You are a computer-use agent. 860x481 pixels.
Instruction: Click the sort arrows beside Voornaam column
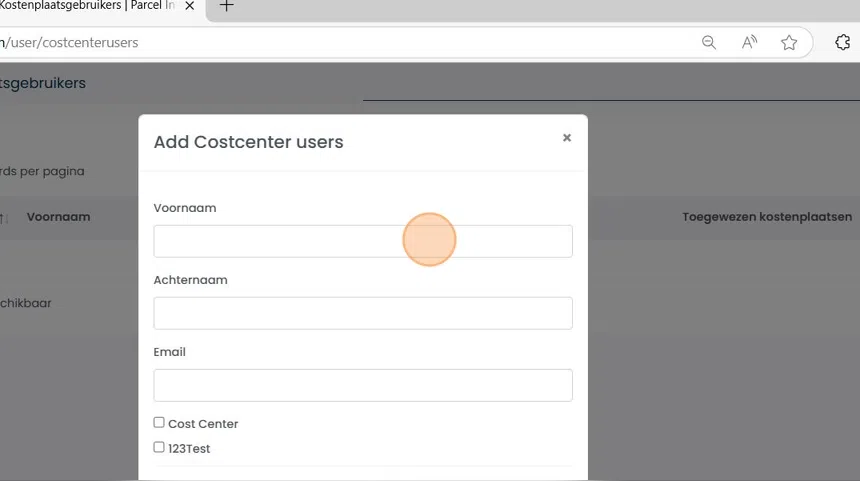coord(4,217)
